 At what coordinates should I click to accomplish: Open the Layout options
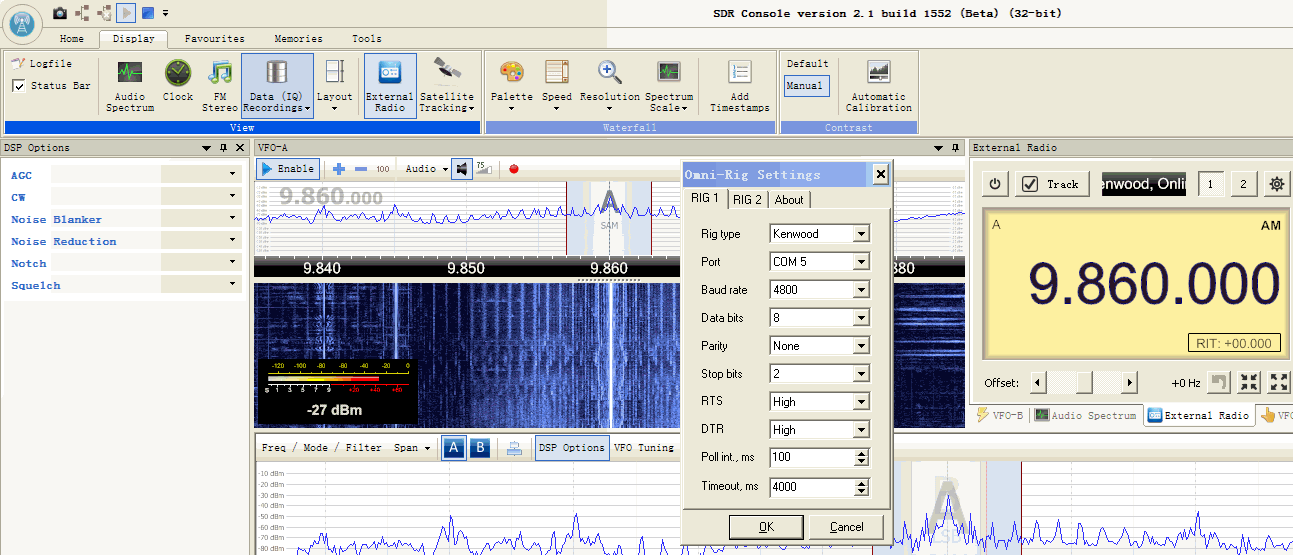coord(335,86)
